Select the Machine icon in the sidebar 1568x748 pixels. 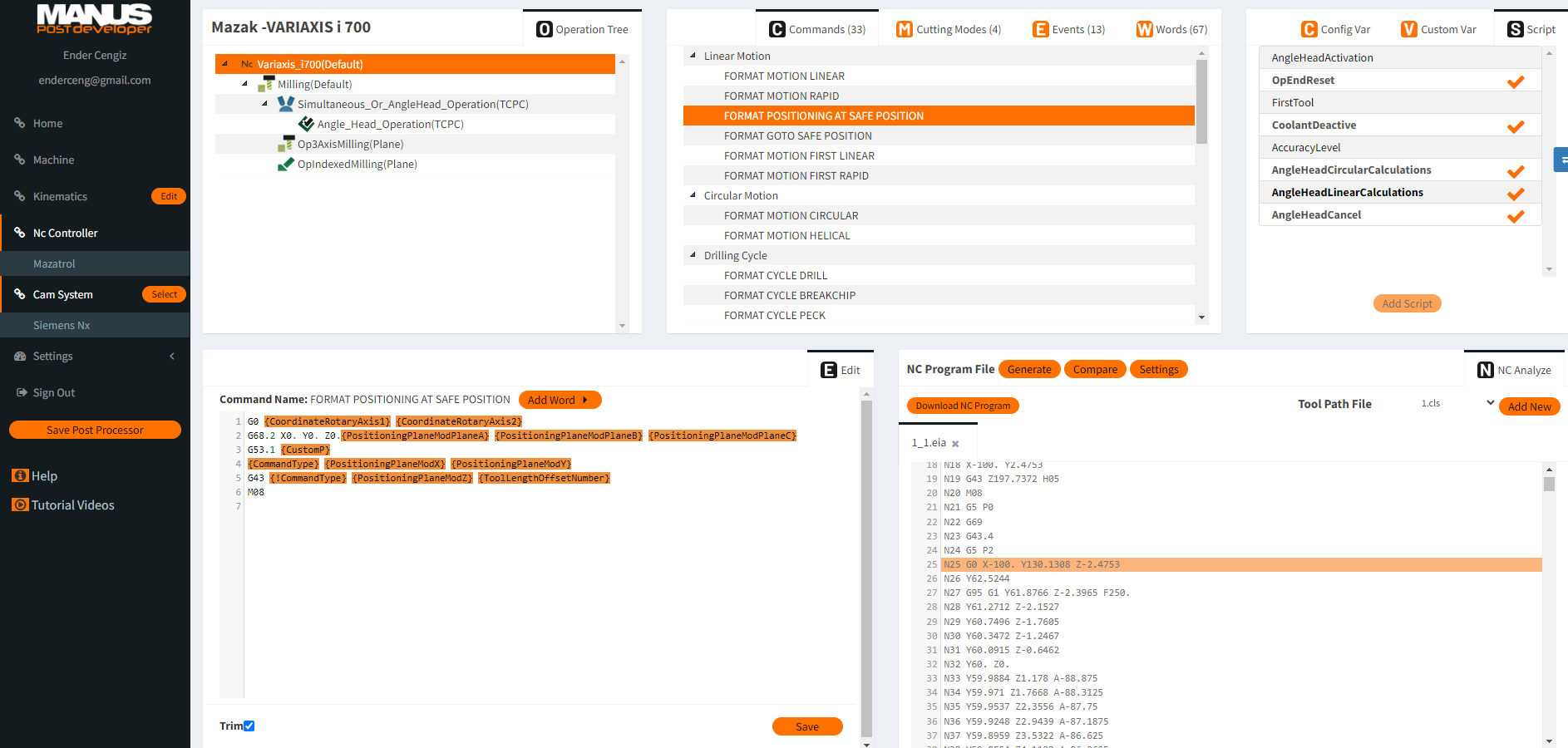tap(20, 160)
